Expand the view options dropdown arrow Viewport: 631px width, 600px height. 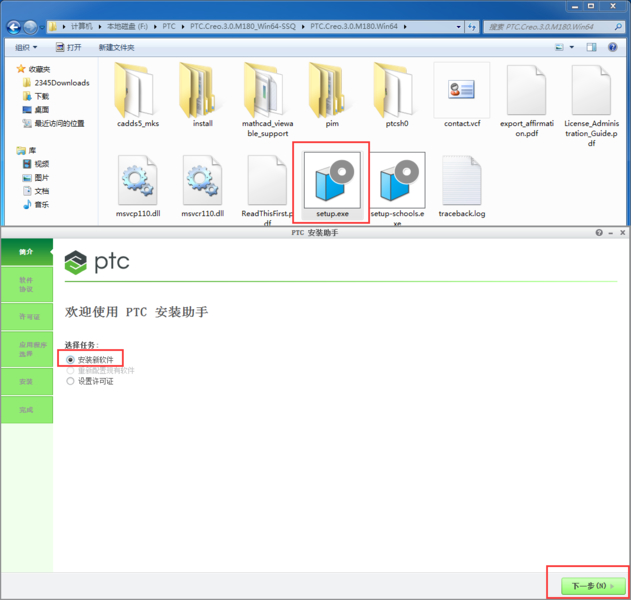[571, 47]
